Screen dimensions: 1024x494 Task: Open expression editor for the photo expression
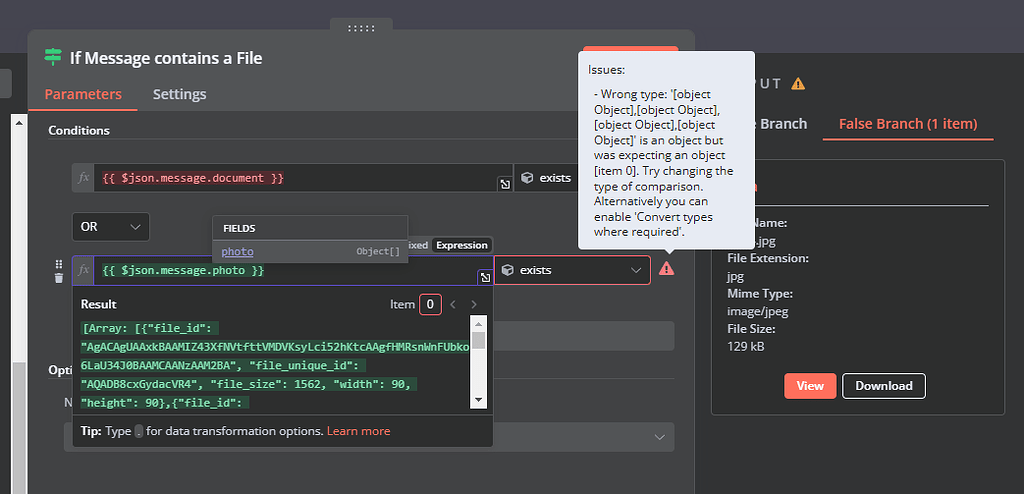point(484,276)
